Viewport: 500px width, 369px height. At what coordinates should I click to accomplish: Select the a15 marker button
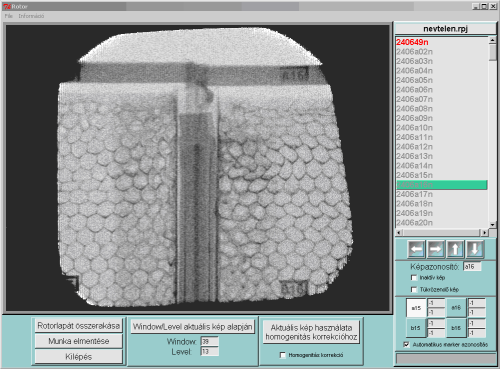coord(416,308)
